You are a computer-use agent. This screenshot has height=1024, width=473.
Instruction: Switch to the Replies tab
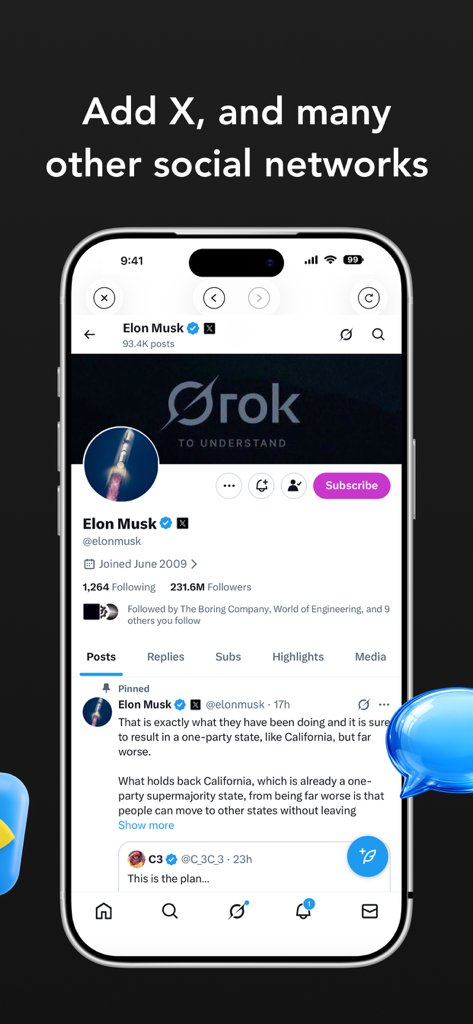click(x=165, y=657)
